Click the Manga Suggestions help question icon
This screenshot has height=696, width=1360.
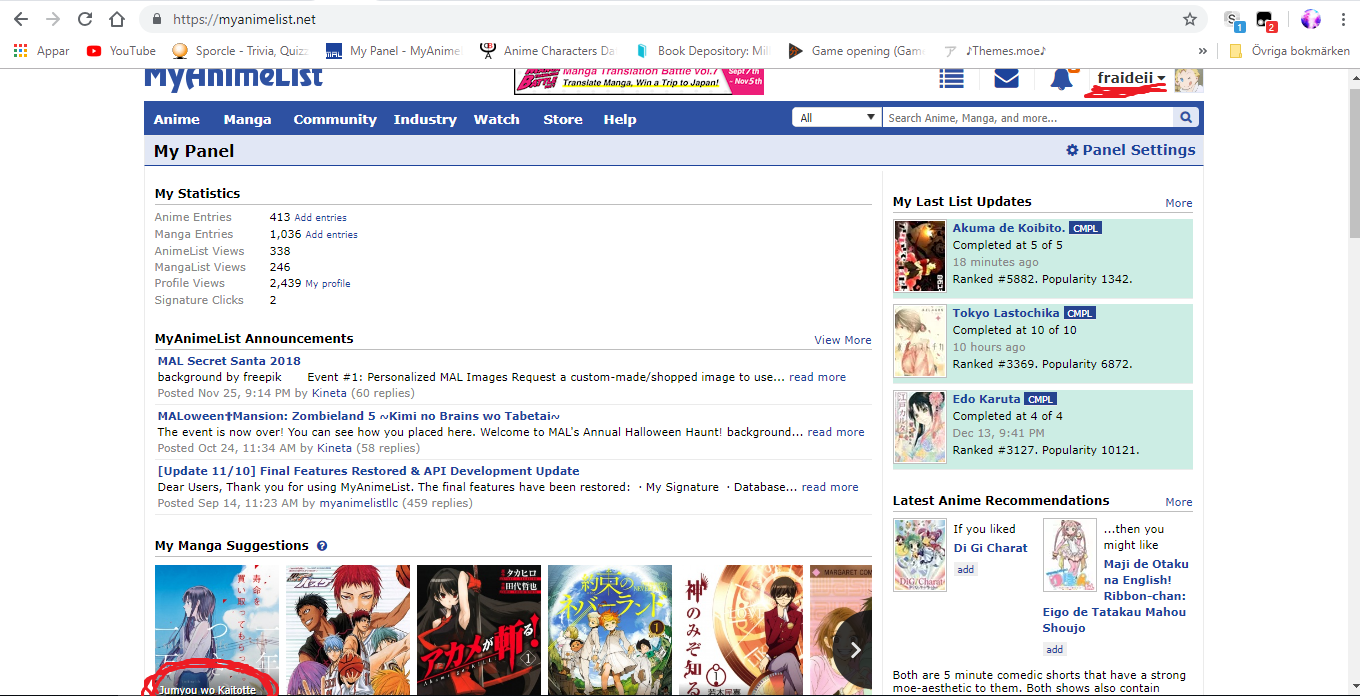pos(322,546)
